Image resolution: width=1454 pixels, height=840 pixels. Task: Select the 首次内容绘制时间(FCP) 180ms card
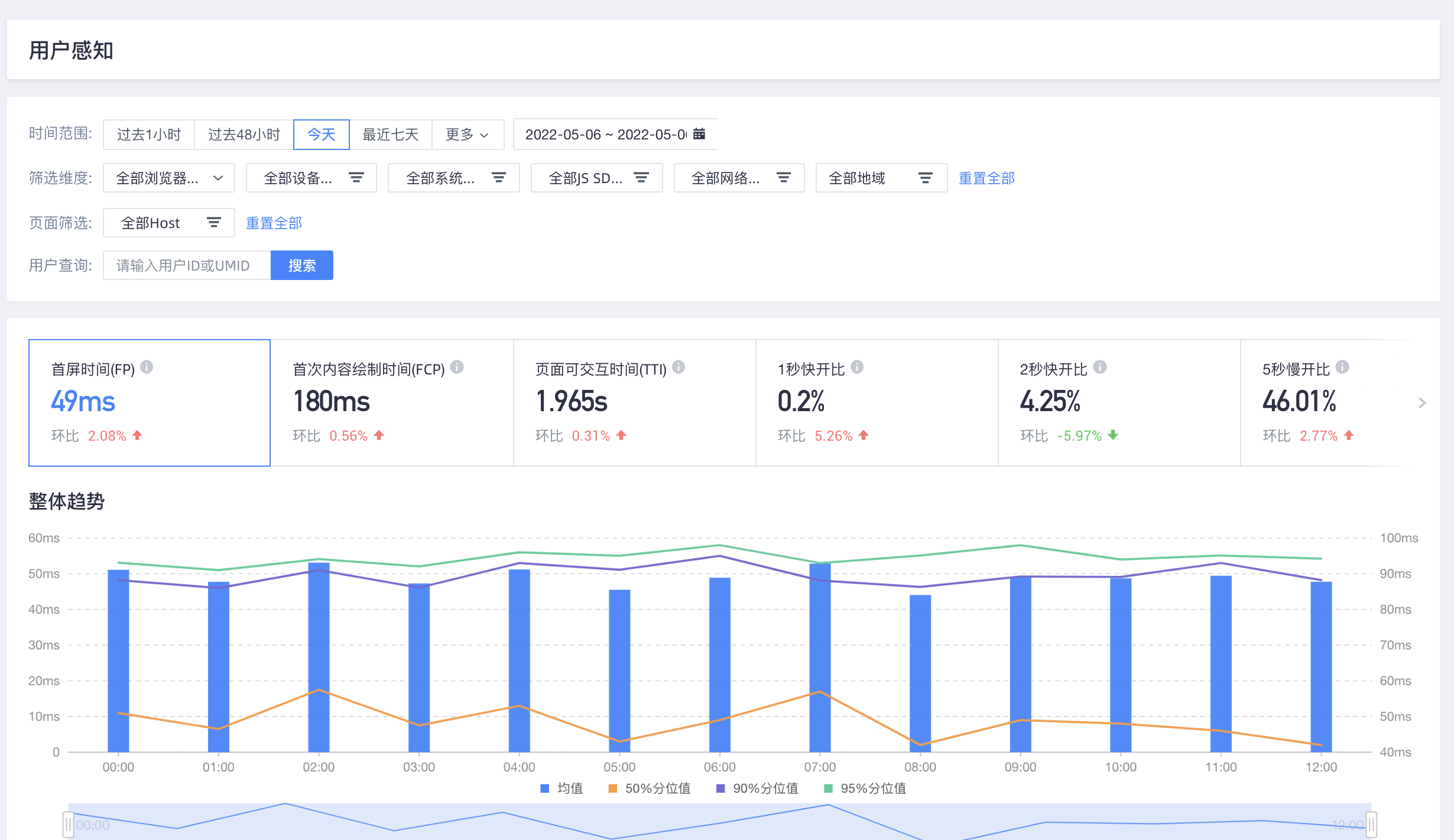(392, 403)
